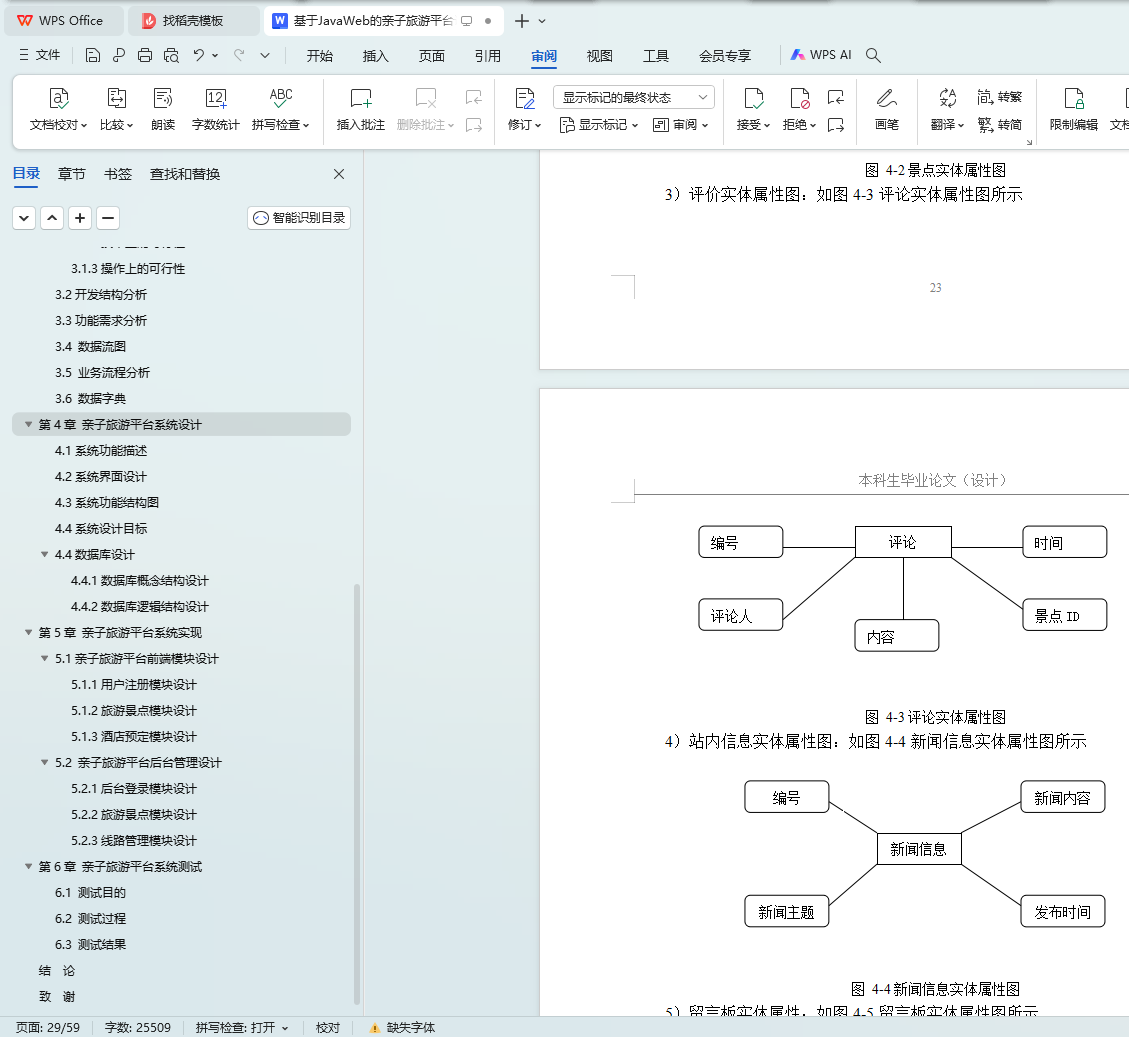Image resolution: width=1129 pixels, height=1037 pixels.
Task: Collapse 4.4 数据库设计 tree node
Action: (x=45, y=555)
